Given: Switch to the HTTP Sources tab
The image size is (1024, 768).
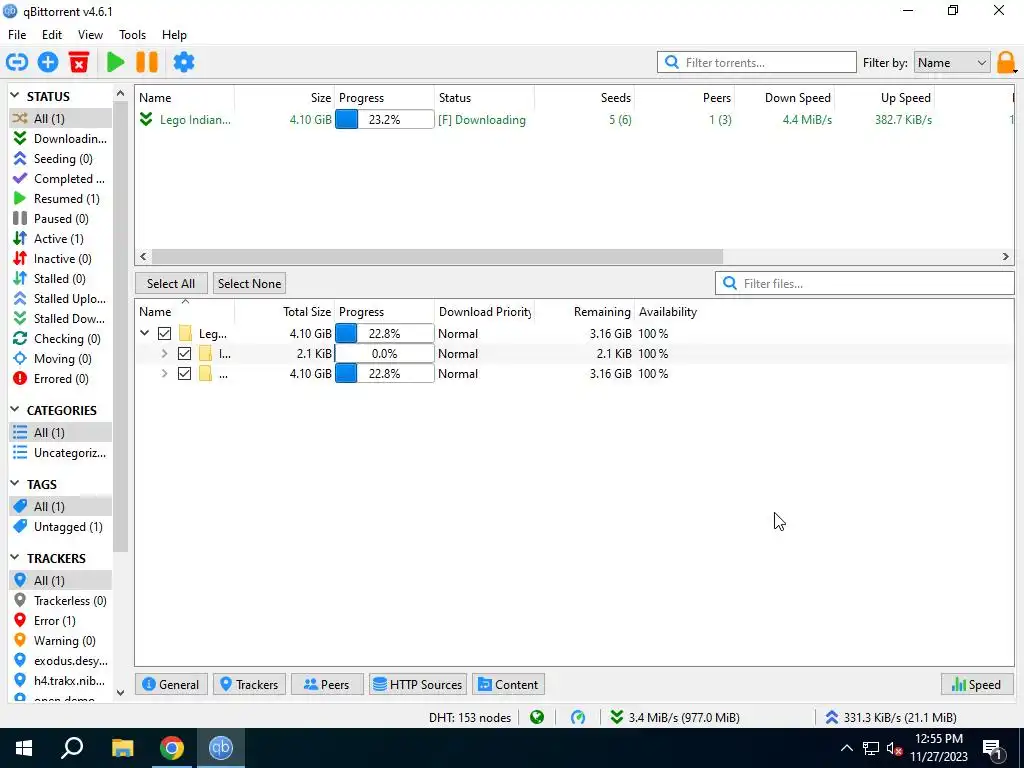Looking at the screenshot, I should coord(418,684).
